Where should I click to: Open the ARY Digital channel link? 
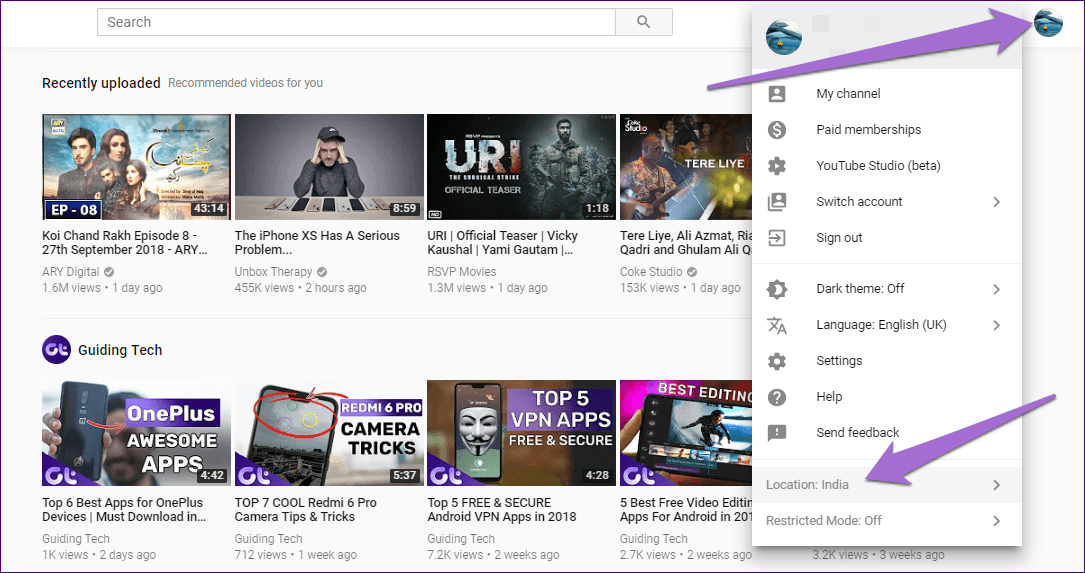(x=71, y=272)
